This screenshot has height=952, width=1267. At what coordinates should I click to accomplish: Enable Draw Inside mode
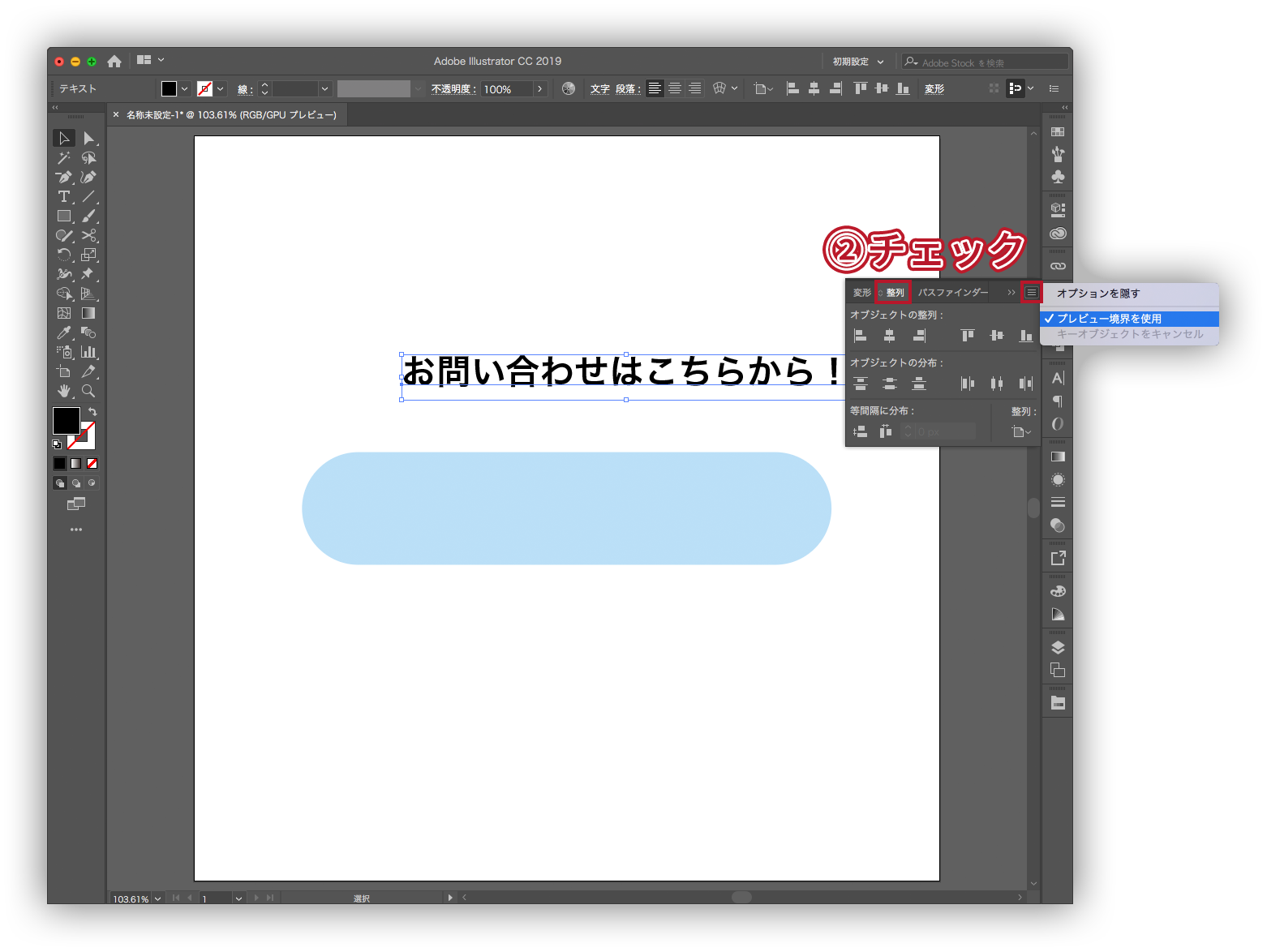click(92, 483)
